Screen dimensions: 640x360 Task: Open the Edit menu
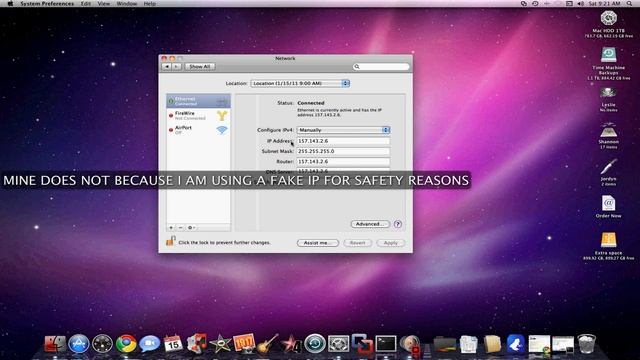coord(86,3)
